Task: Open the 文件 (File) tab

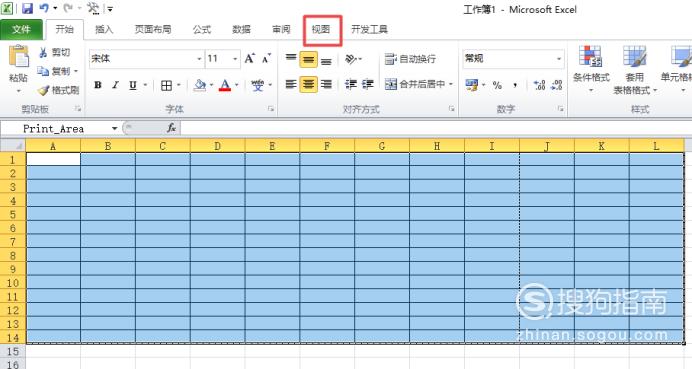Action: [x=21, y=30]
